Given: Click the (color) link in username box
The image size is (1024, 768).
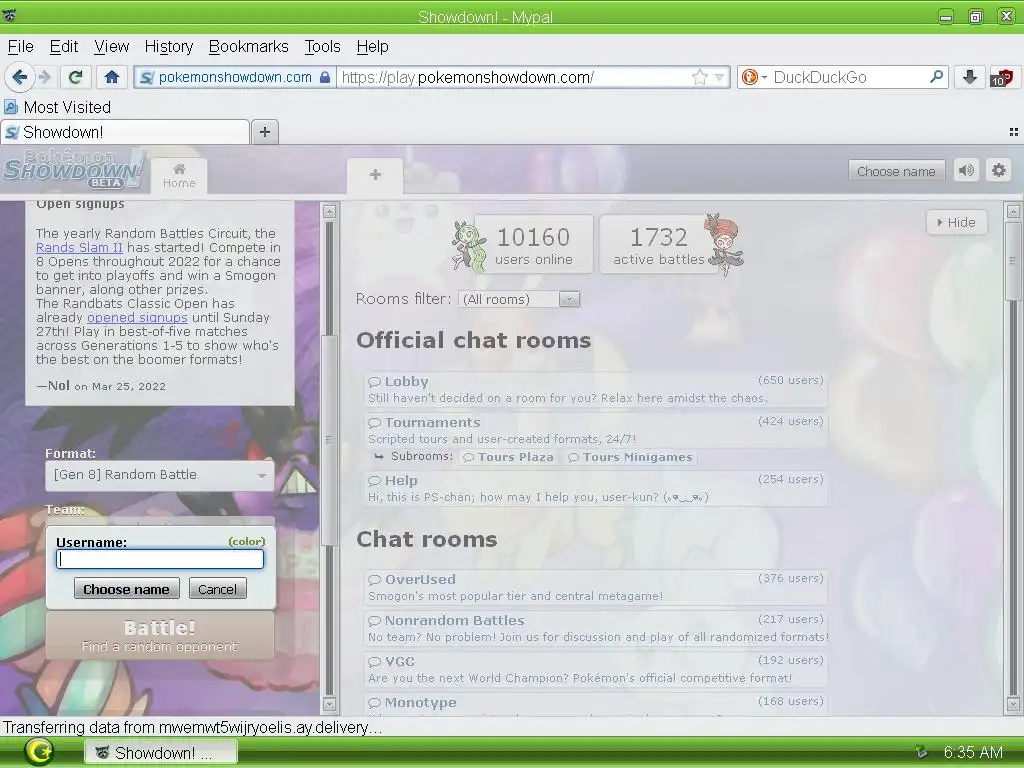Looking at the screenshot, I should pyautogui.click(x=247, y=541).
